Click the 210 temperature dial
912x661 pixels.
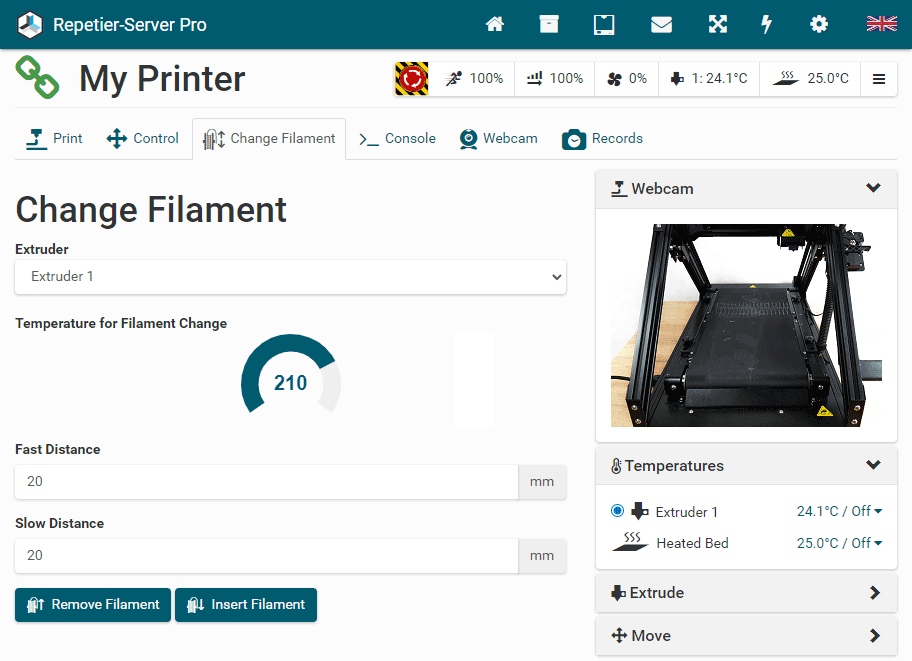coord(291,382)
